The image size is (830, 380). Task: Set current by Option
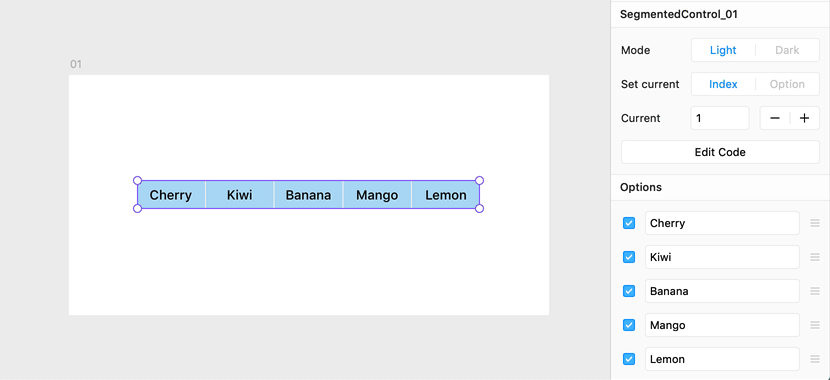(x=787, y=84)
